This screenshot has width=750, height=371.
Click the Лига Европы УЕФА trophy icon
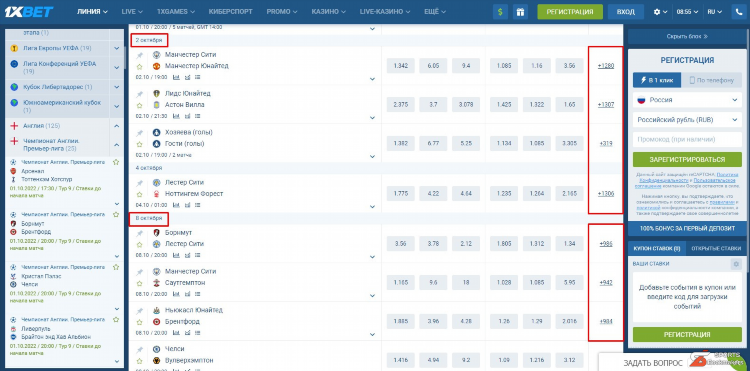[x=14, y=48]
